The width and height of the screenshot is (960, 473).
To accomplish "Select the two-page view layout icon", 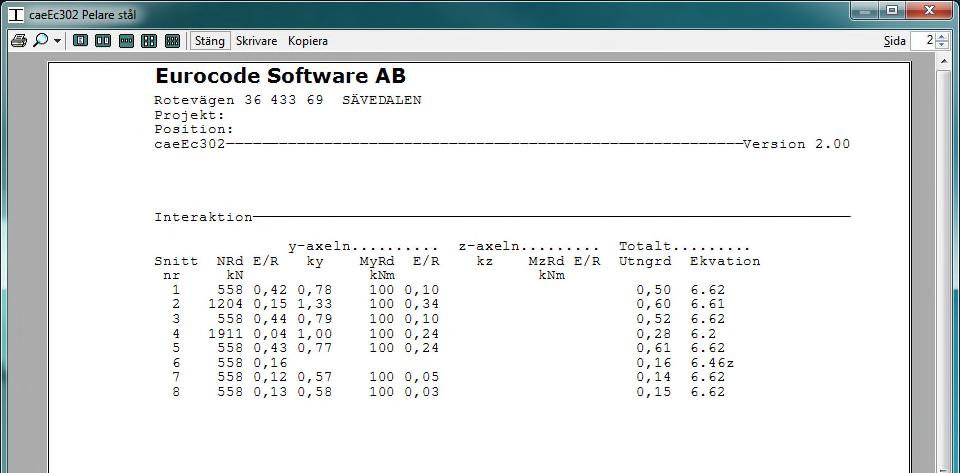I will click(x=103, y=41).
